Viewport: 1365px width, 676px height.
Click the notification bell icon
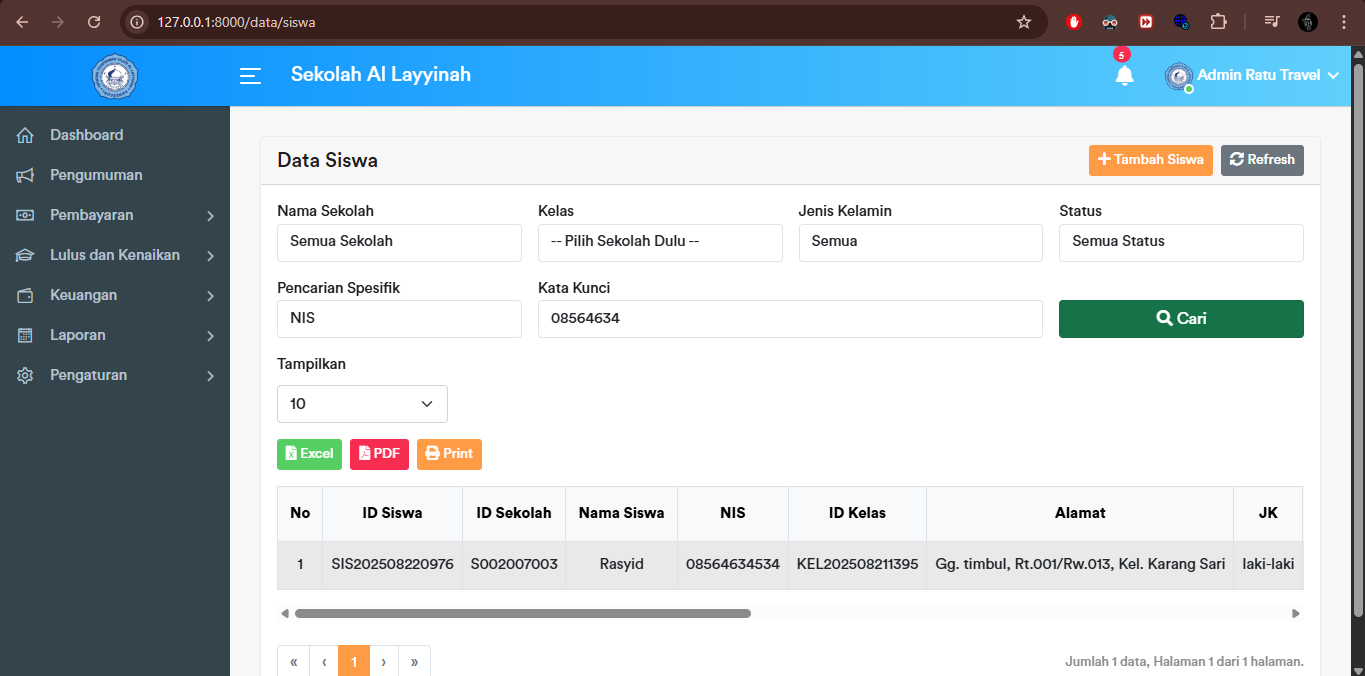click(x=1124, y=76)
